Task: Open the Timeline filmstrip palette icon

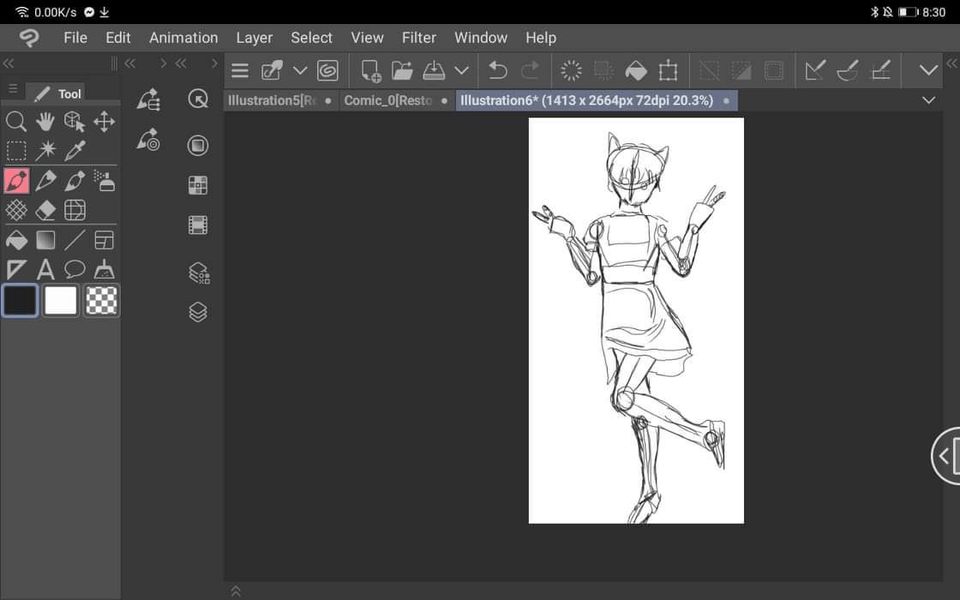Action: pyautogui.click(x=198, y=225)
